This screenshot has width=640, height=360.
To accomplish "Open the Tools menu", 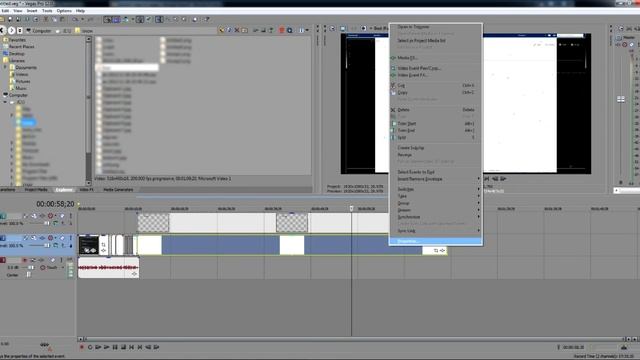I will [x=47, y=11].
